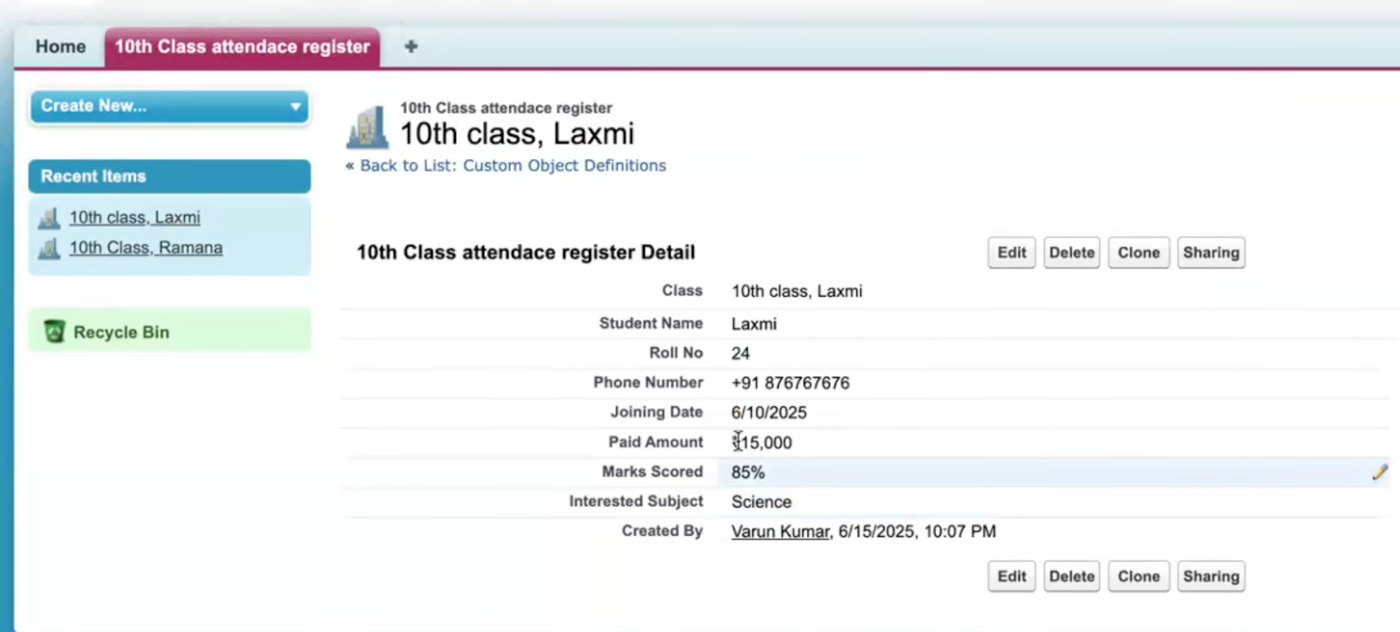The width and height of the screenshot is (1400, 632).
Task: Click the bottom Edit button
Action: click(1011, 577)
